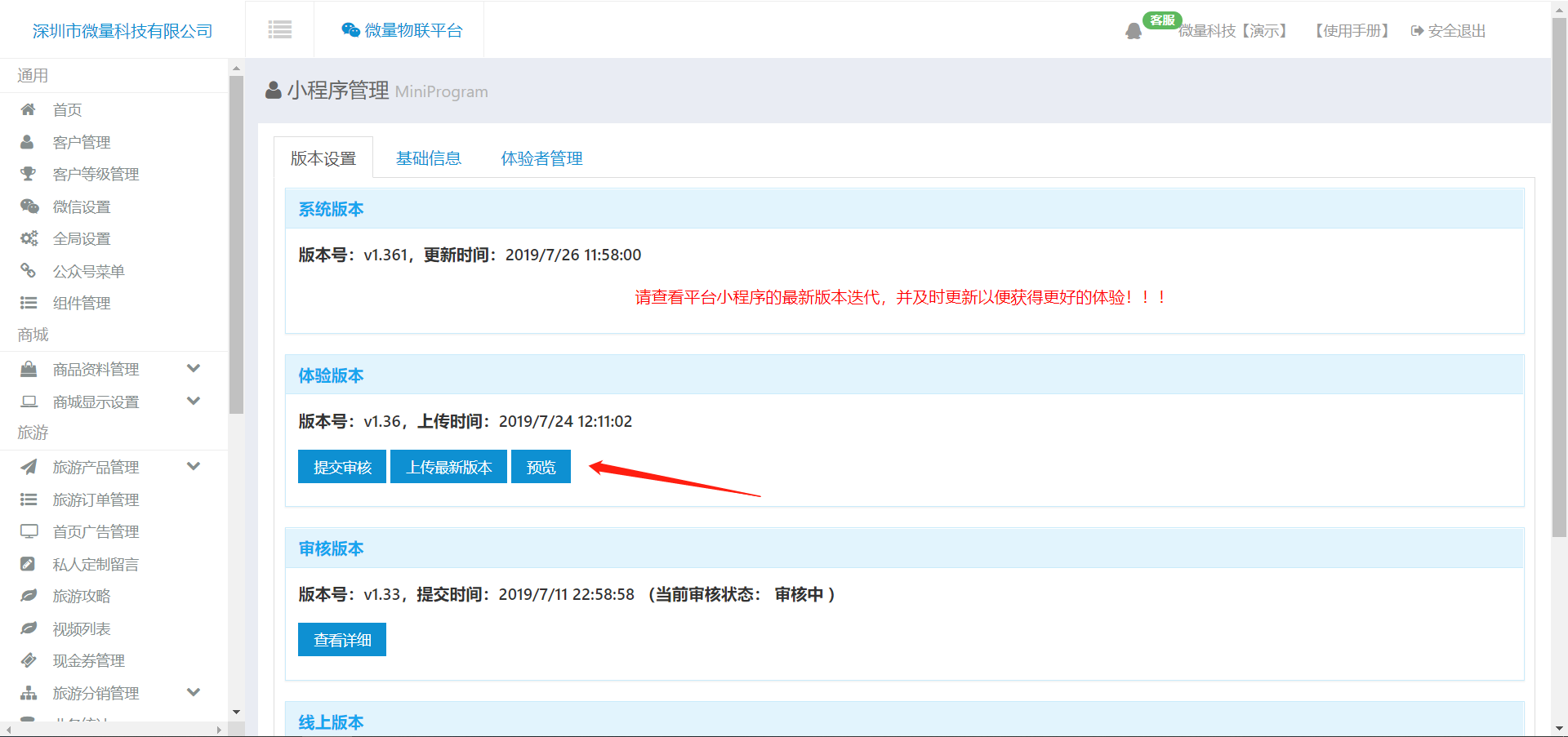
Task: Click the ticket icon for 现金券管理
Action: (x=29, y=660)
